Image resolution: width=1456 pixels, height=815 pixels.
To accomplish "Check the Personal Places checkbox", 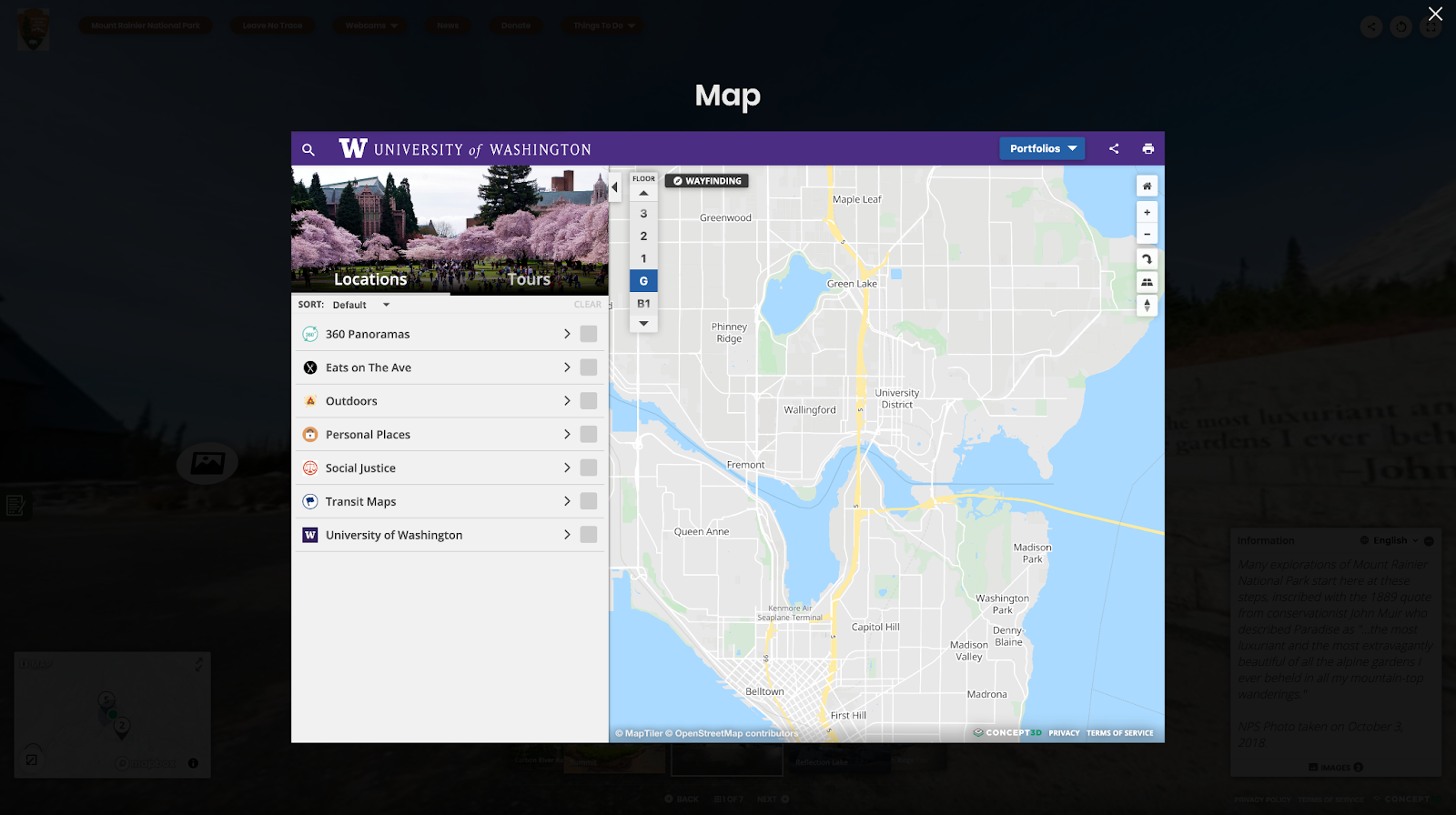I will pyautogui.click(x=589, y=435).
